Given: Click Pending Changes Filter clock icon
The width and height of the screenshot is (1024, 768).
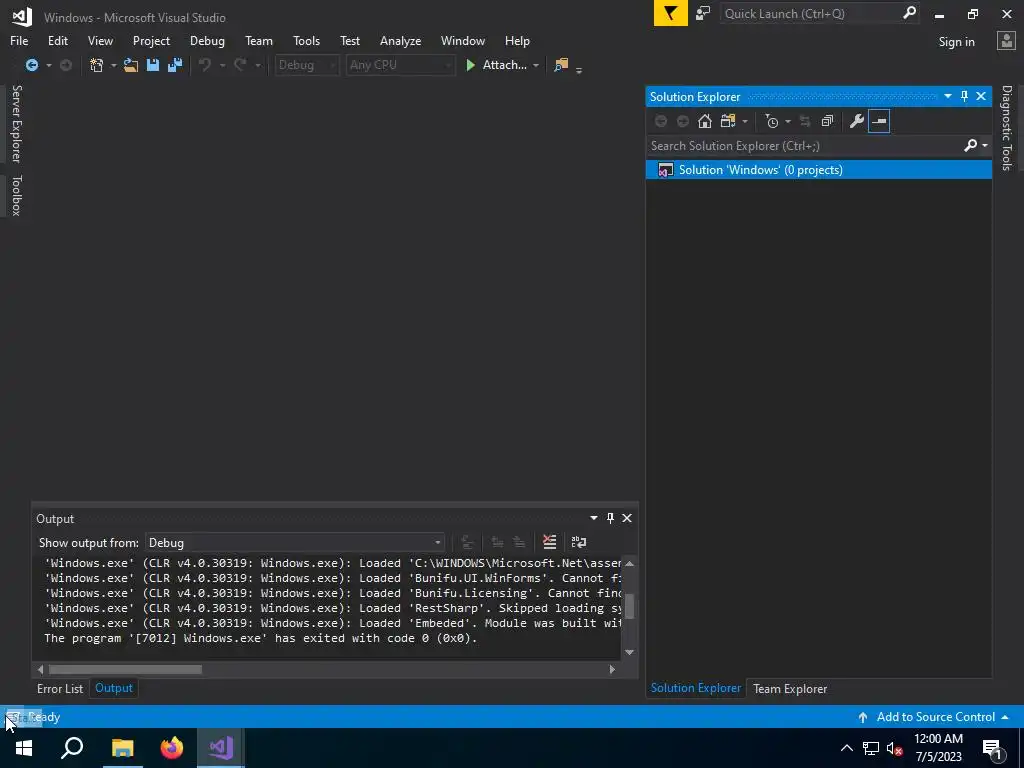Looking at the screenshot, I should click(x=772, y=121).
